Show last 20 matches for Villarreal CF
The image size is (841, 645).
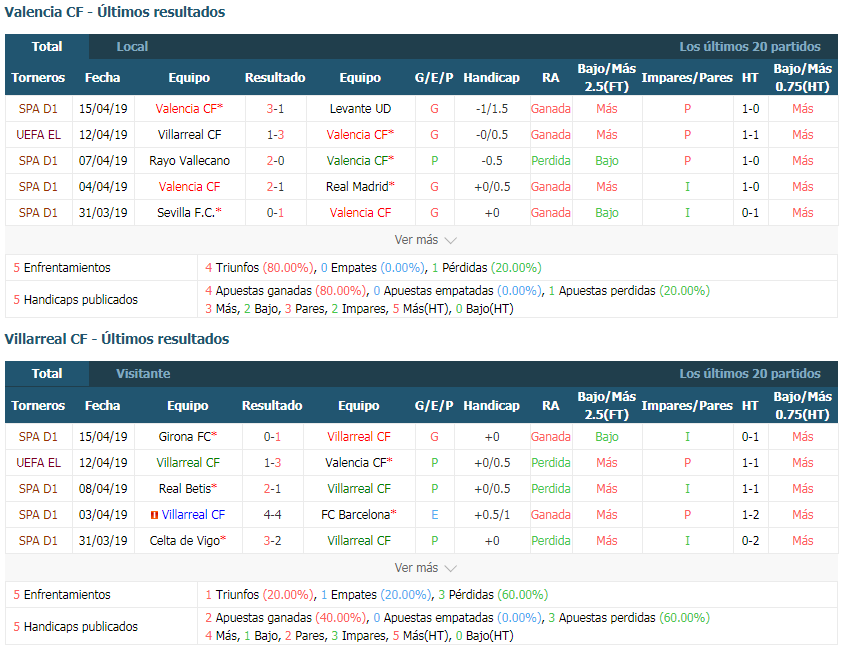(750, 374)
